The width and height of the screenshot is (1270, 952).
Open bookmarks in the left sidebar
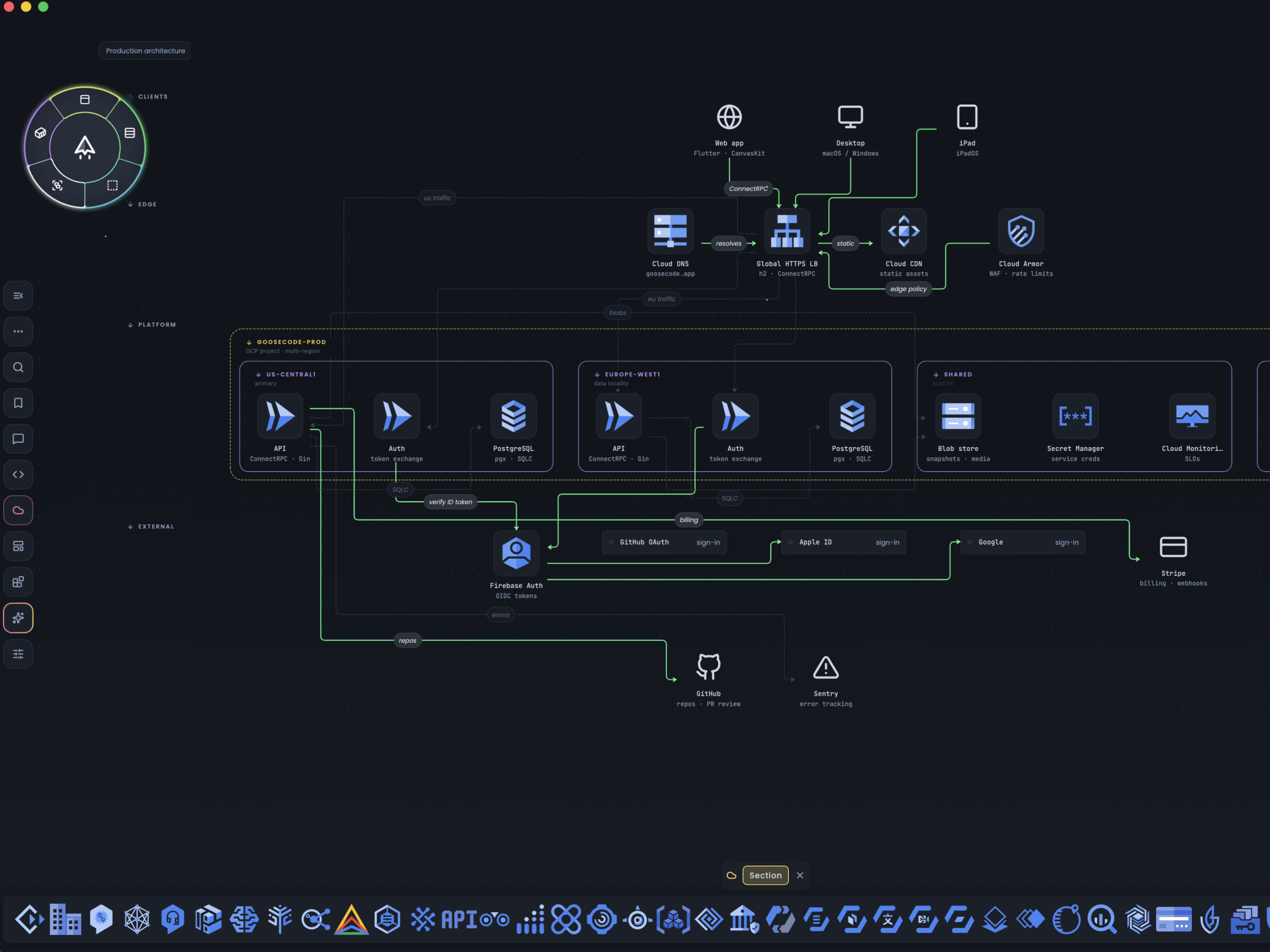19,403
